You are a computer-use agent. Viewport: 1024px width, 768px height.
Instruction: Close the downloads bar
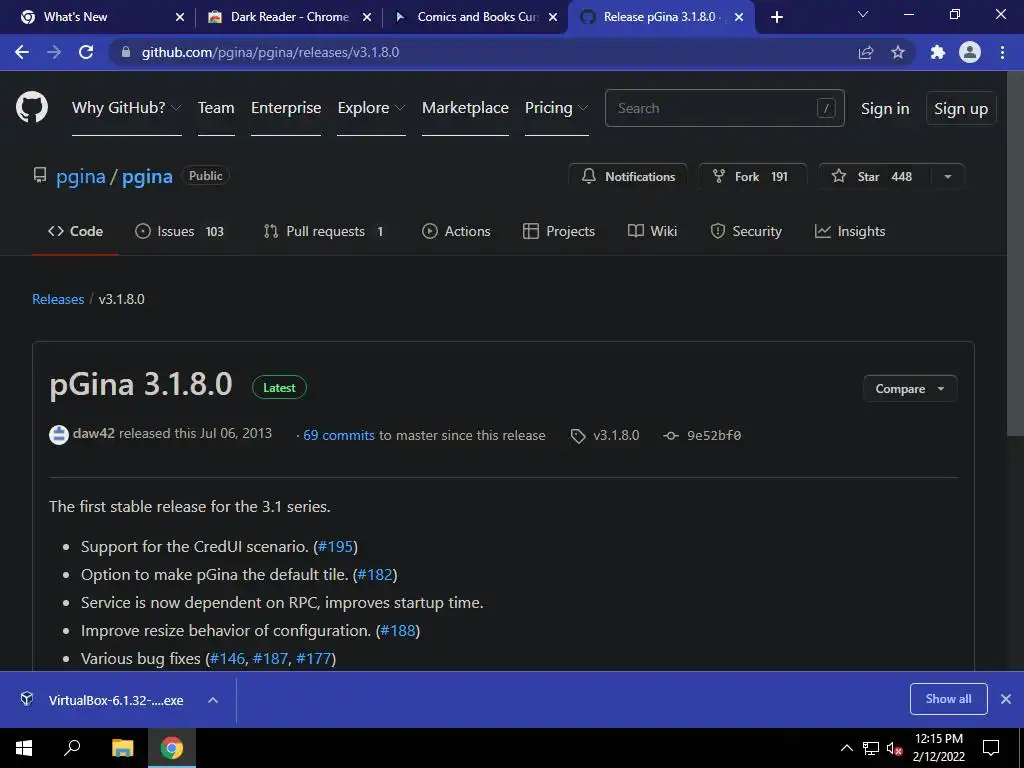1006,699
